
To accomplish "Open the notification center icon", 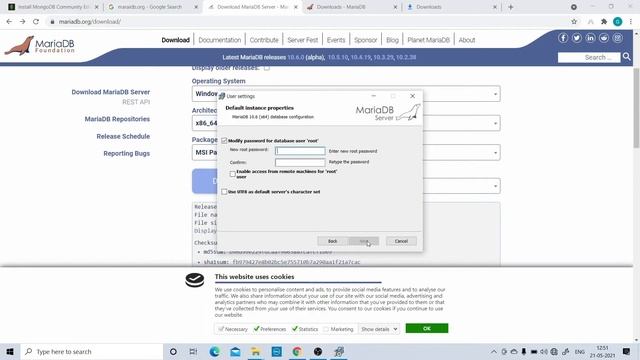I will tap(627, 351).
